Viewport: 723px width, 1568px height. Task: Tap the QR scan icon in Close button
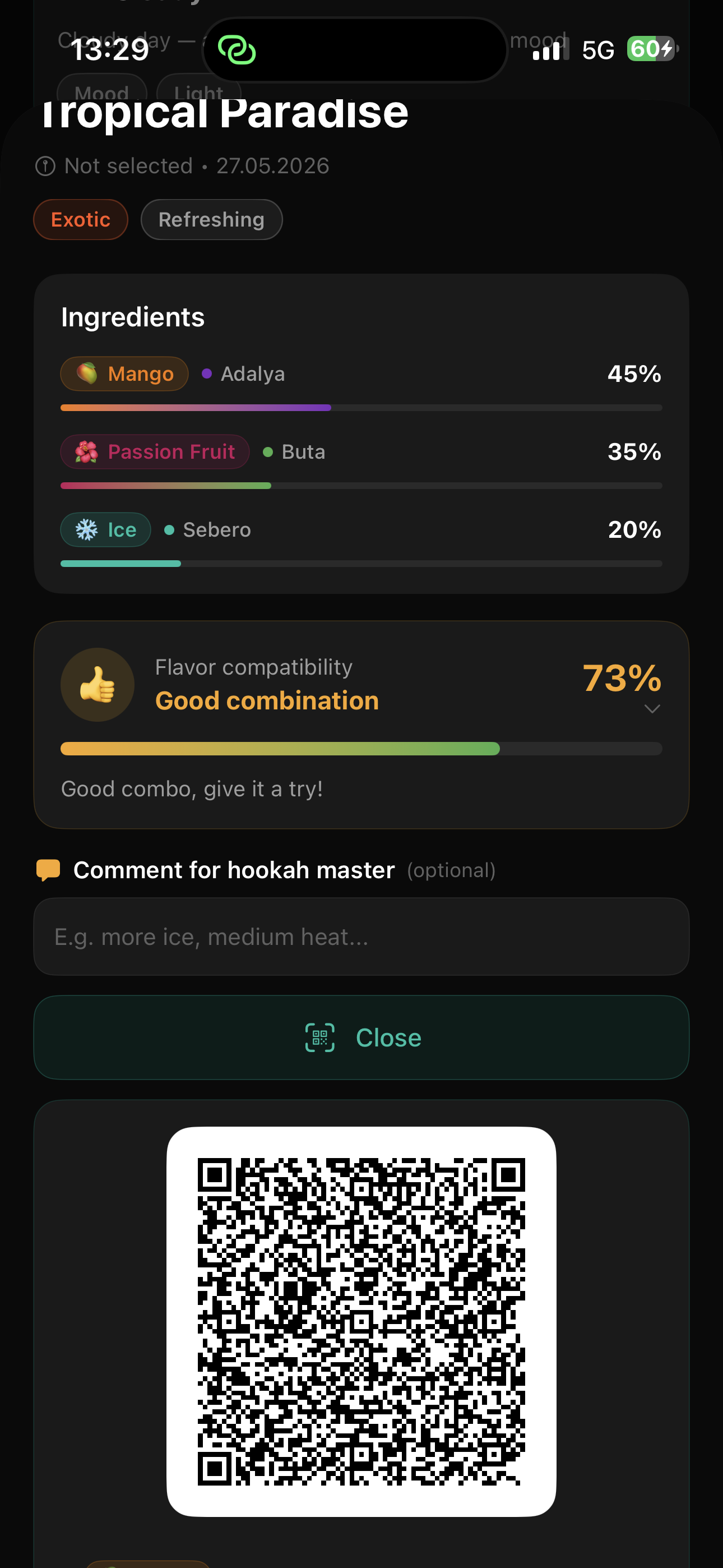pyautogui.click(x=320, y=1038)
